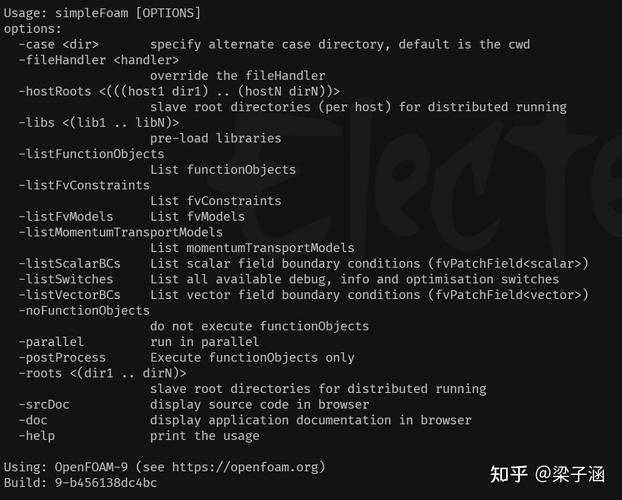Screen dimensions: 622x500
Task: Click the -listFvModels option
Action: 69,216
